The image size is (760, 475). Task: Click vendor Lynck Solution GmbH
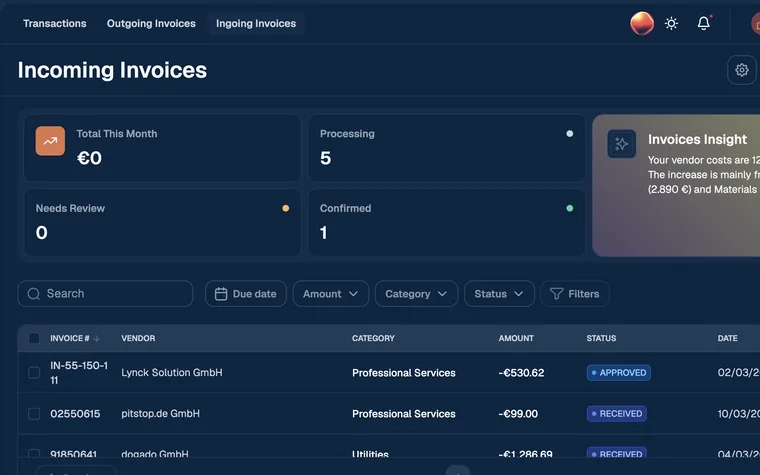pyautogui.click(x=172, y=373)
